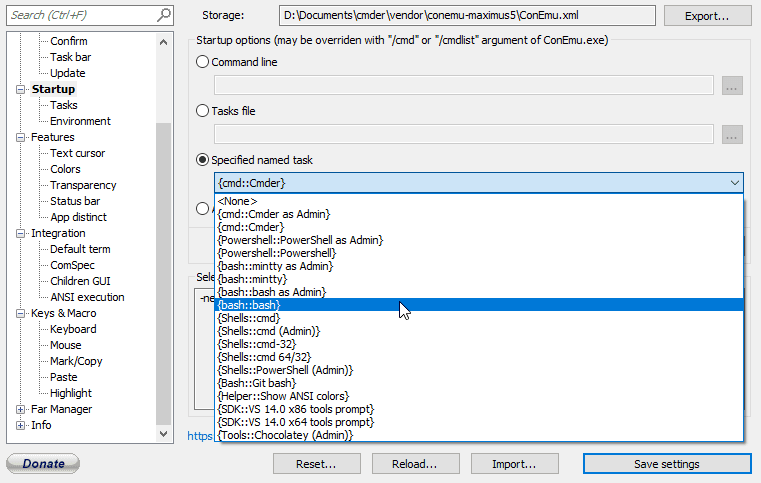The height and width of the screenshot is (483, 761).
Task: Select the Specified named task radio button
Action: (x=202, y=160)
